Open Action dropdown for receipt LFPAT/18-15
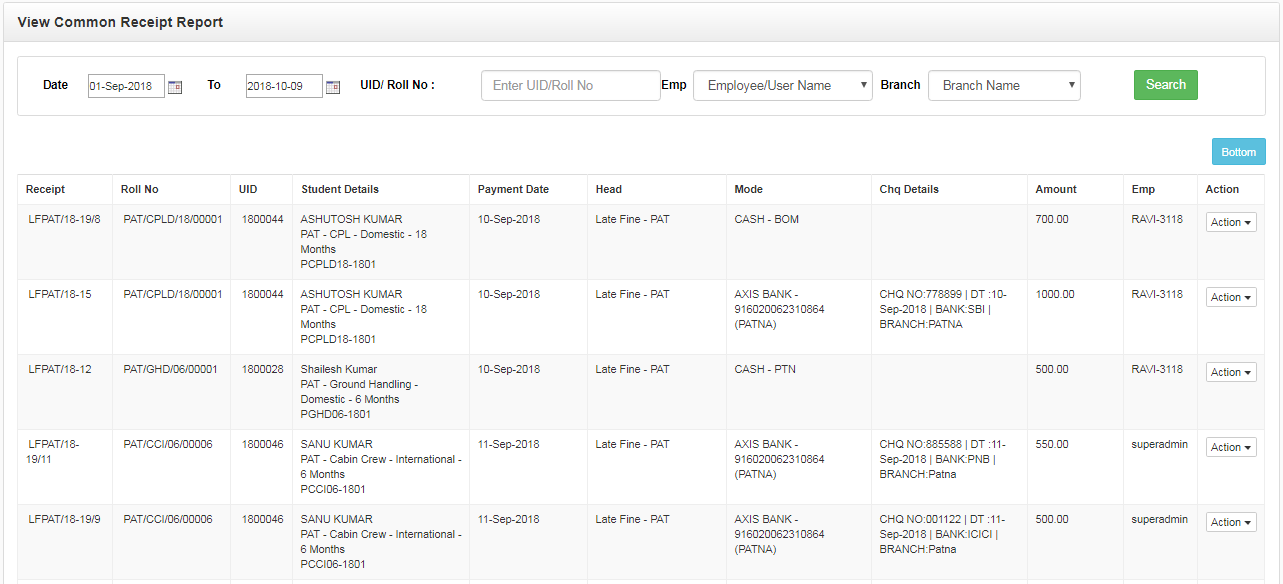The width and height of the screenshot is (1283, 584). click(x=1231, y=297)
